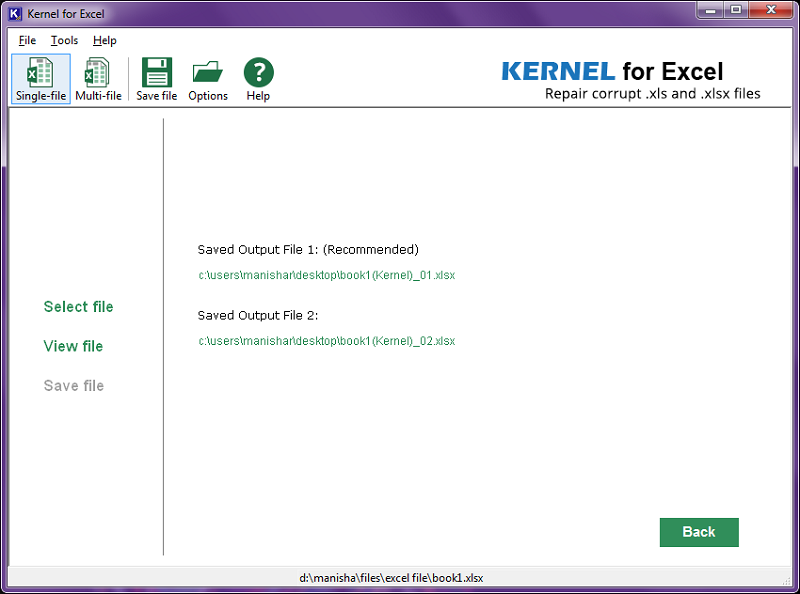Switch to Multi-file repair mode
The height and width of the screenshot is (594, 800).
[x=98, y=79]
